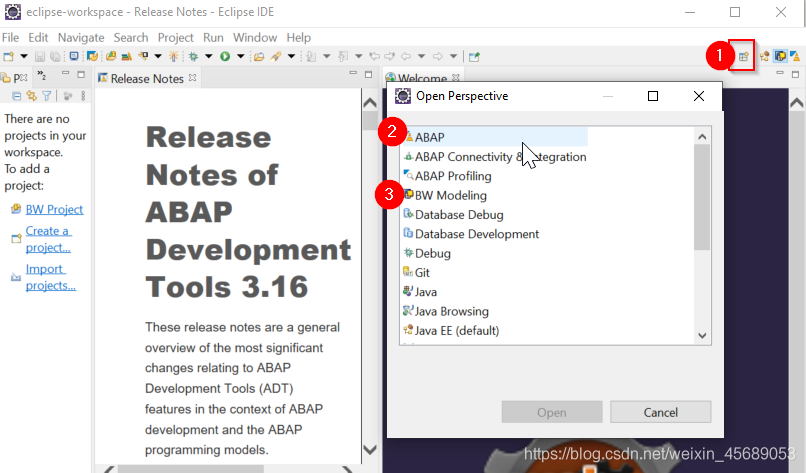Click the Debug bug icon in toolbar
806x473 pixels.
click(x=193, y=57)
